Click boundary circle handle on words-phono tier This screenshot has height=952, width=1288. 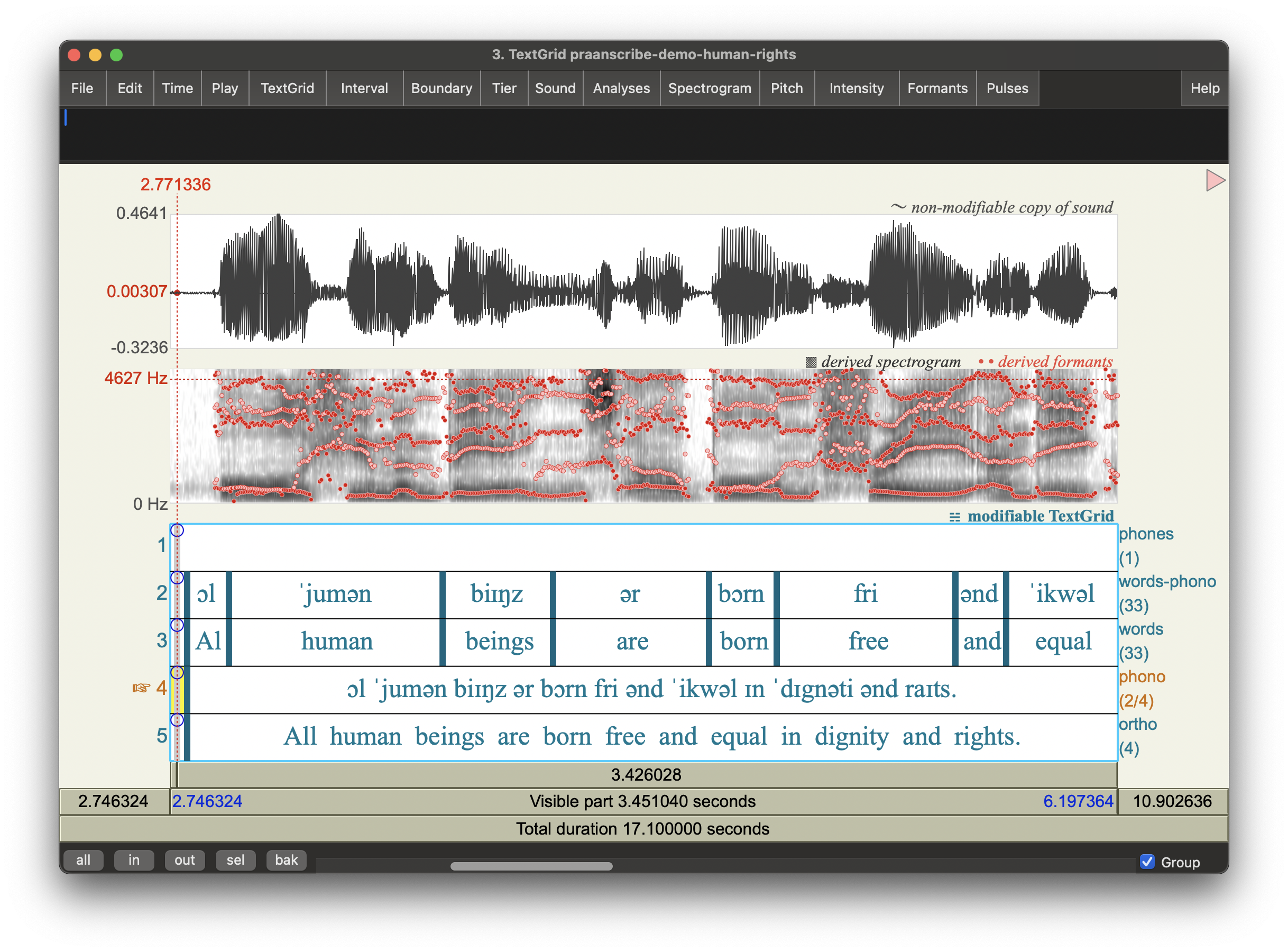pos(177,578)
